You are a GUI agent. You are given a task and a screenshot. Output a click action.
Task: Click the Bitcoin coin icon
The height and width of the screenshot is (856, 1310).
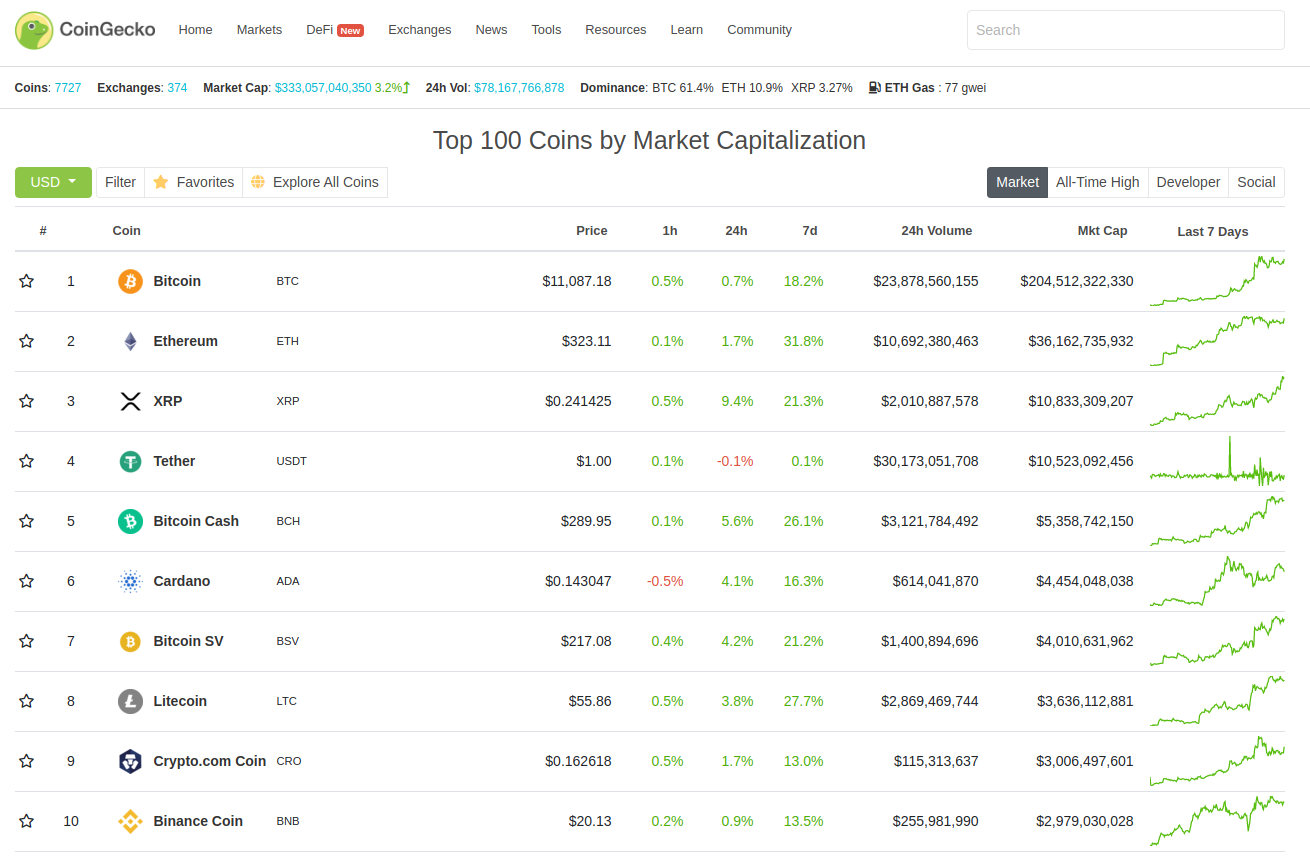(130, 281)
